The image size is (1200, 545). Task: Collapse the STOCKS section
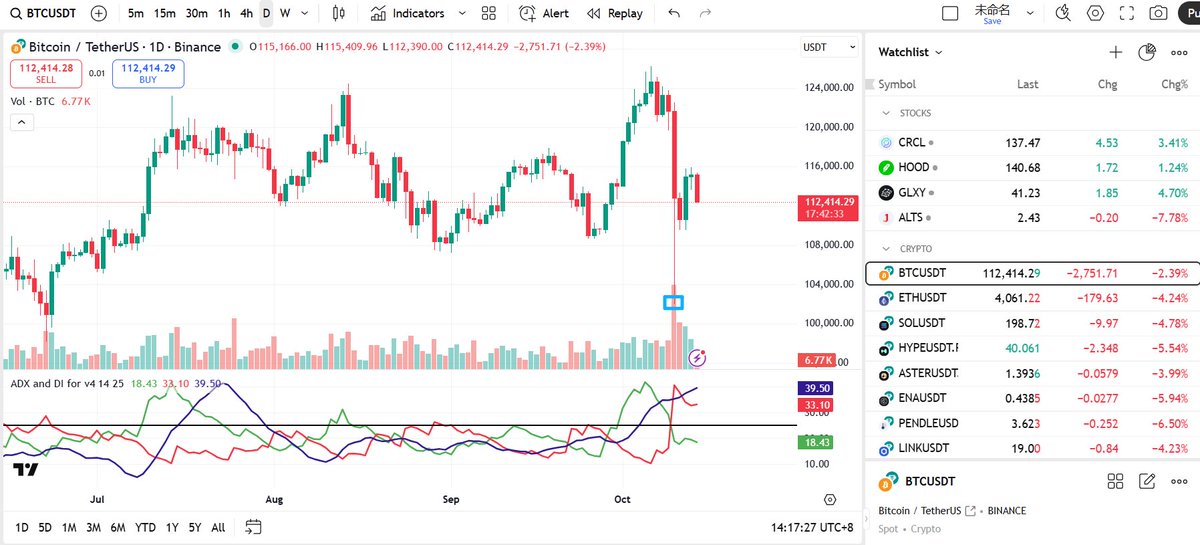[886, 113]
